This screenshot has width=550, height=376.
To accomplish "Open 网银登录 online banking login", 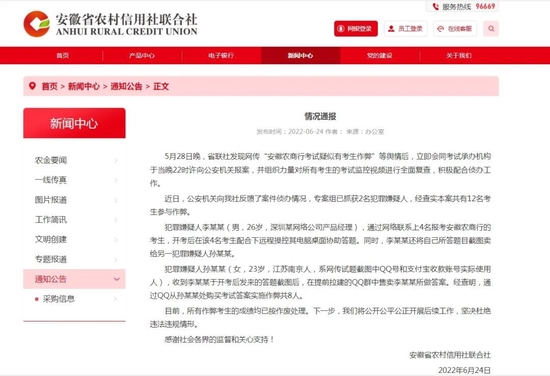I will click(x=356, y=29).
